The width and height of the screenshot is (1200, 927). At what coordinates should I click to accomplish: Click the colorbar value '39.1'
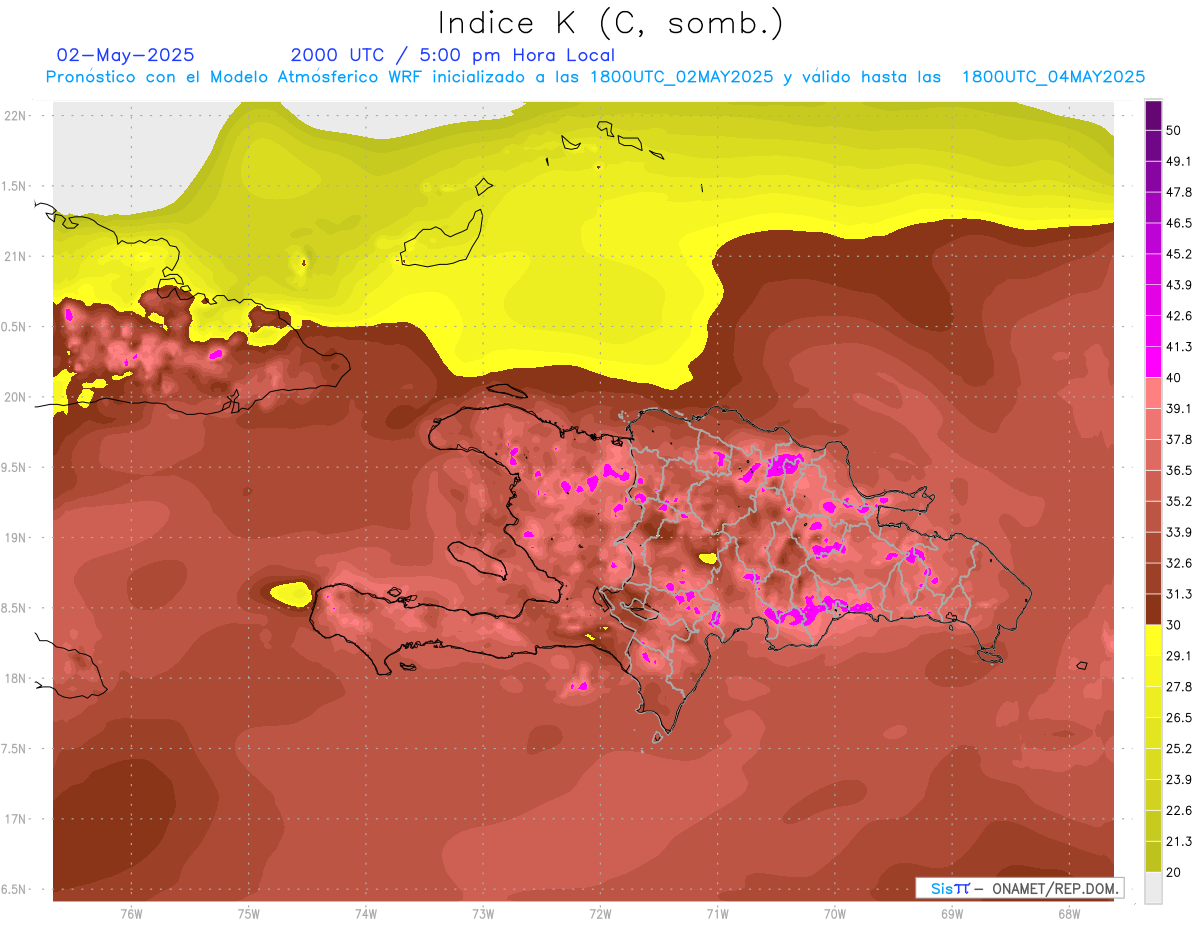pyautogui.click(x=1179, y=409)
